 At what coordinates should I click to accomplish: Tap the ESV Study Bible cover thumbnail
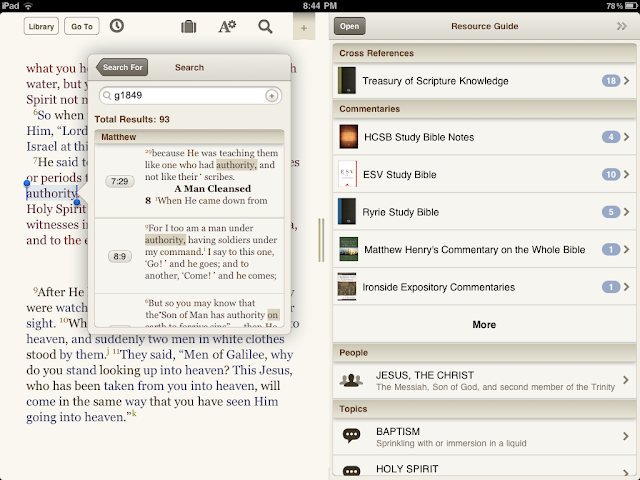[x=348, y=174]
